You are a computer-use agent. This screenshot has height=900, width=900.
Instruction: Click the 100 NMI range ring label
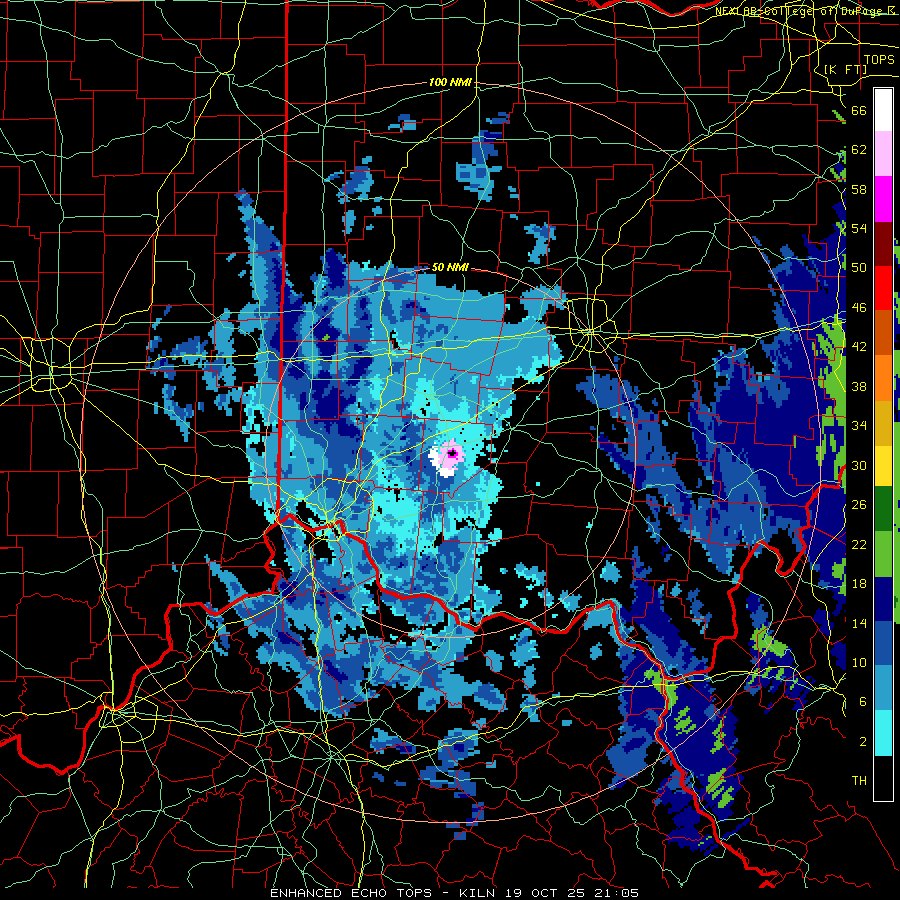(x=450, y=82)
